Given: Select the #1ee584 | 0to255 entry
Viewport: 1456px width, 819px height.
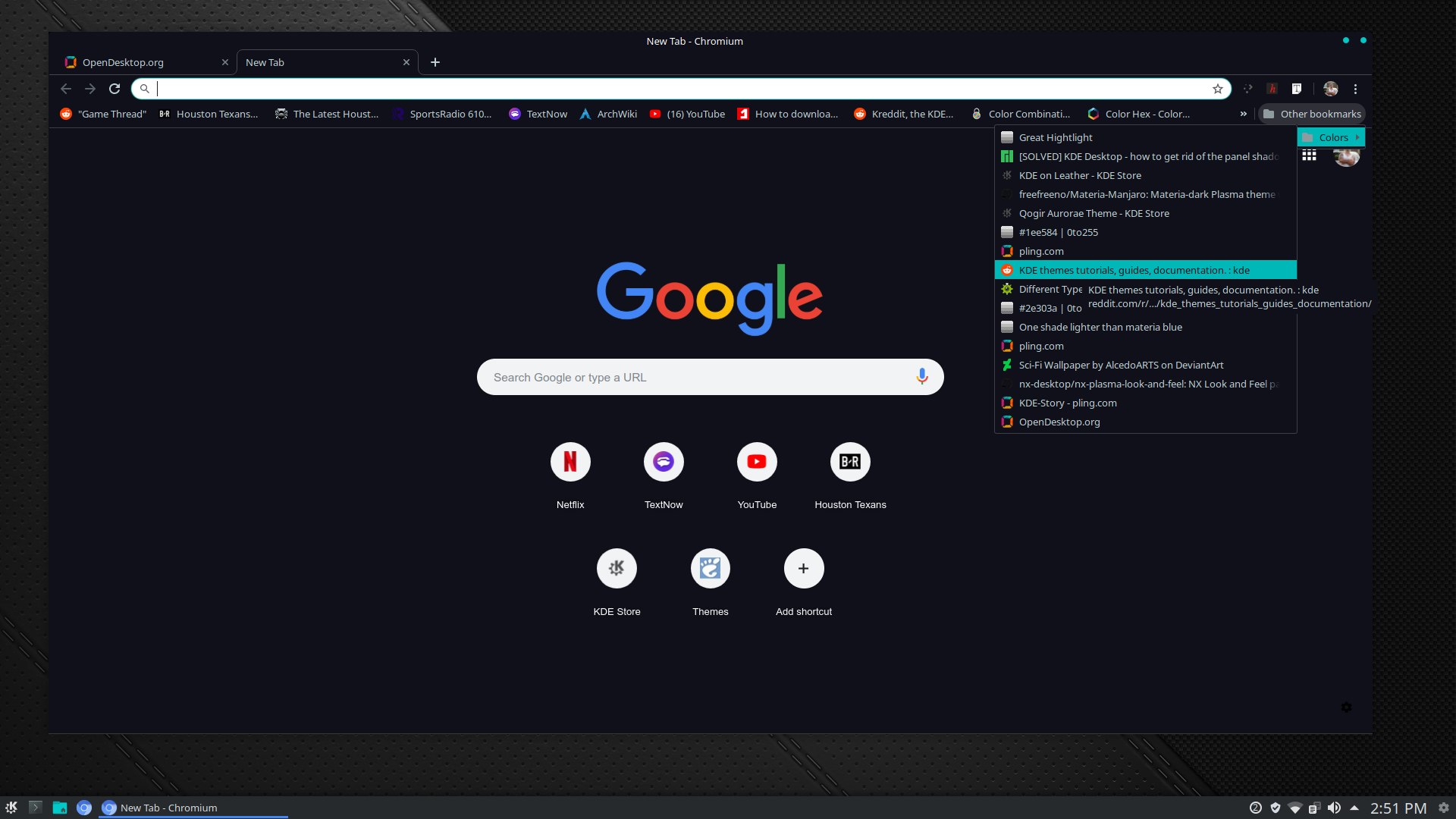Looking at the screenshot, I should [x=1145, y=232].
